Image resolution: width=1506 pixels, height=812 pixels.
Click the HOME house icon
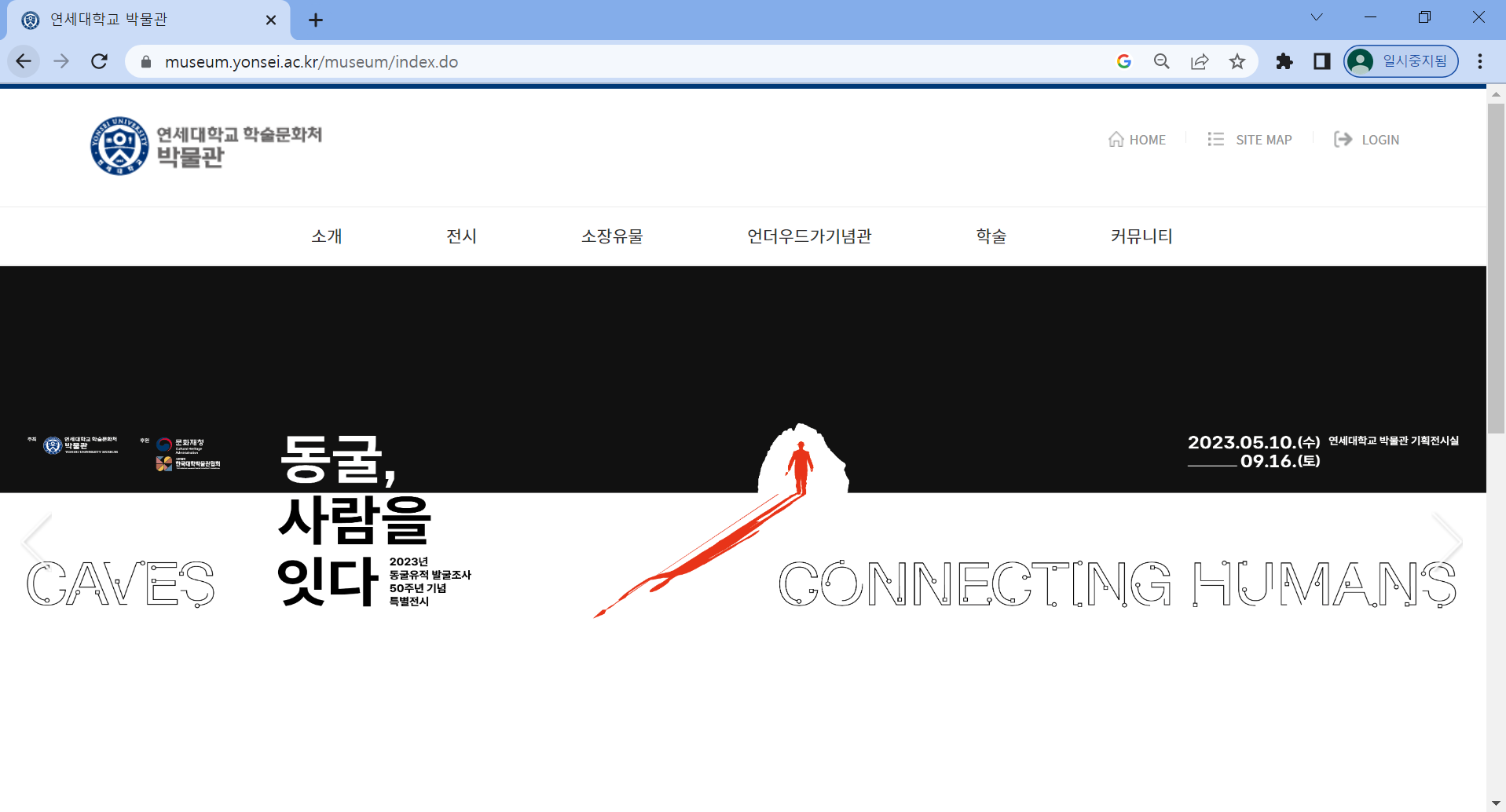click(1116, 140)
